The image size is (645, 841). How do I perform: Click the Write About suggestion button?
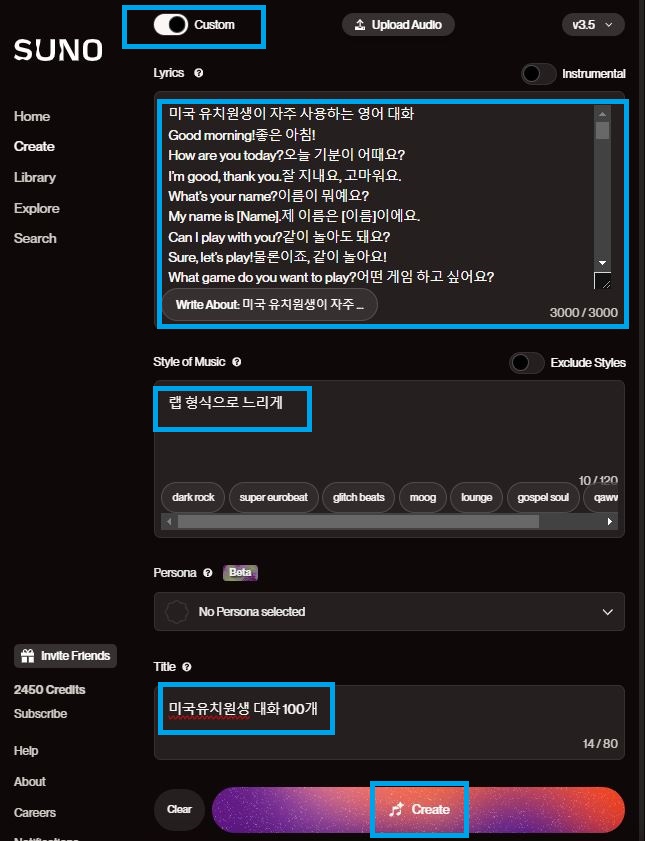[270, 305]
